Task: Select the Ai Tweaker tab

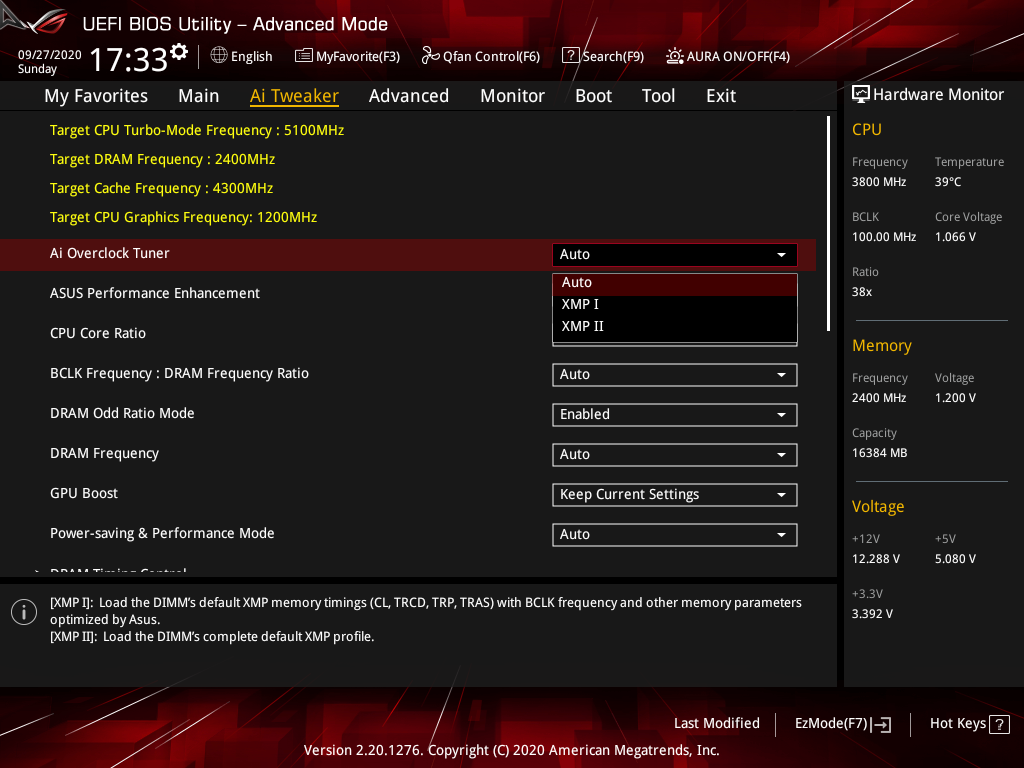Action: pyautogui.click(x=294, y=96)
